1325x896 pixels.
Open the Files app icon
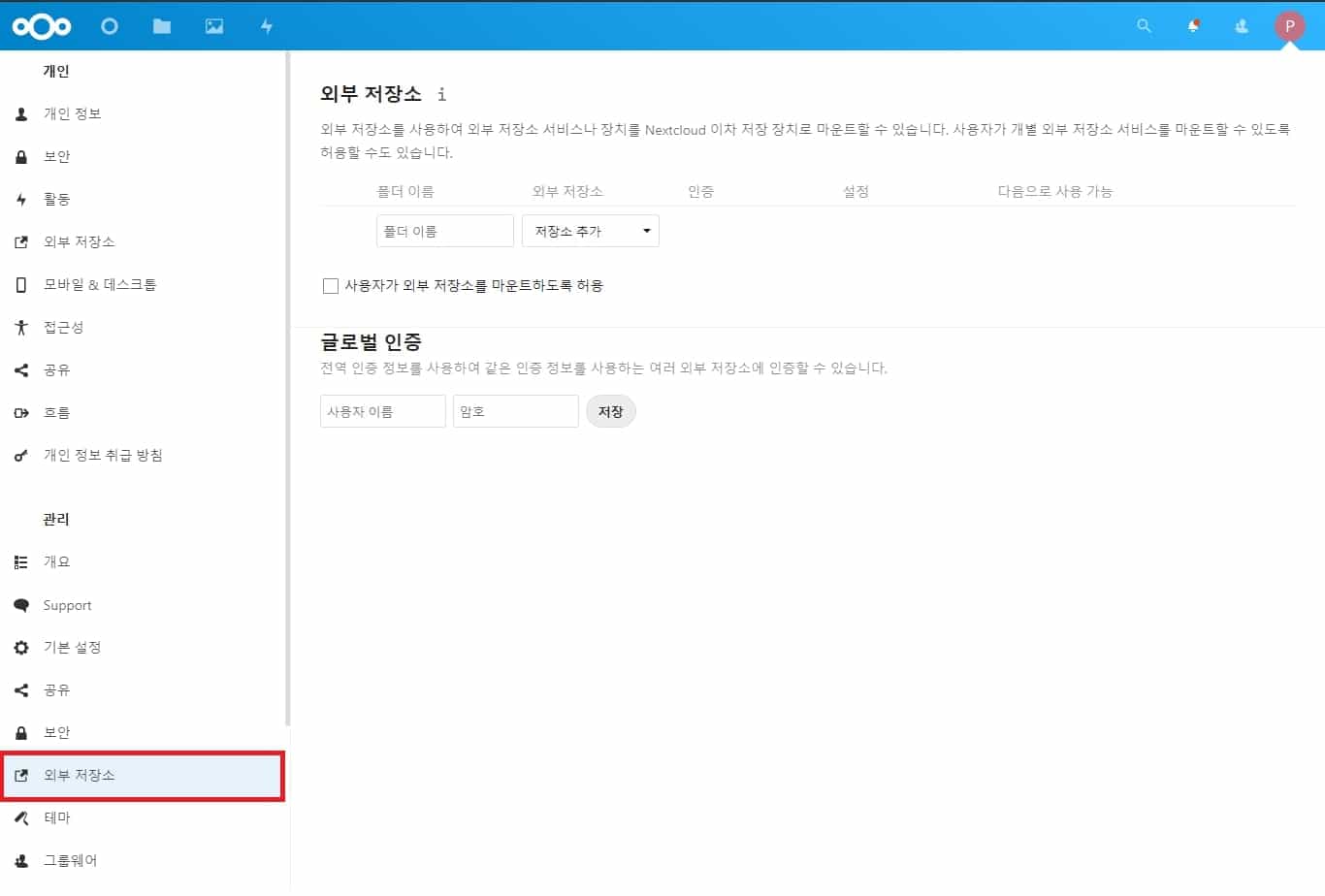(161, 26)
